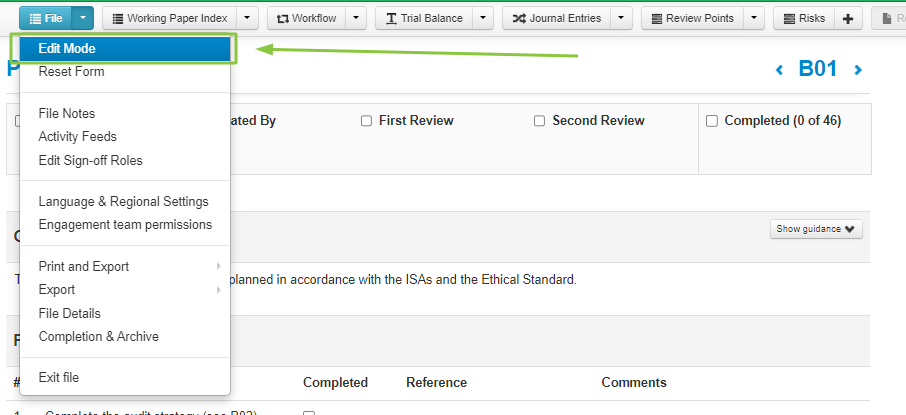Open the Journal Entries toolbar button
Viewport: 906px width, 415px height.
556,18
